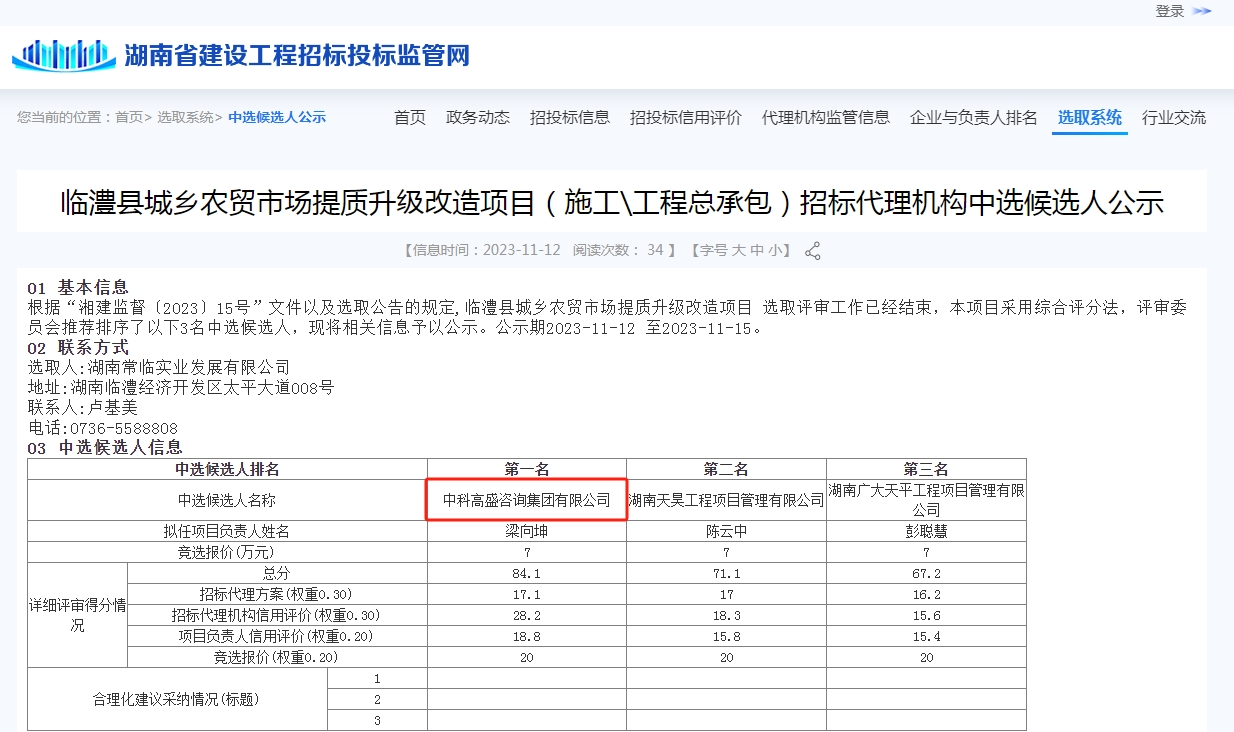Click contact name 卢基美 line

[x=83, y=408]
